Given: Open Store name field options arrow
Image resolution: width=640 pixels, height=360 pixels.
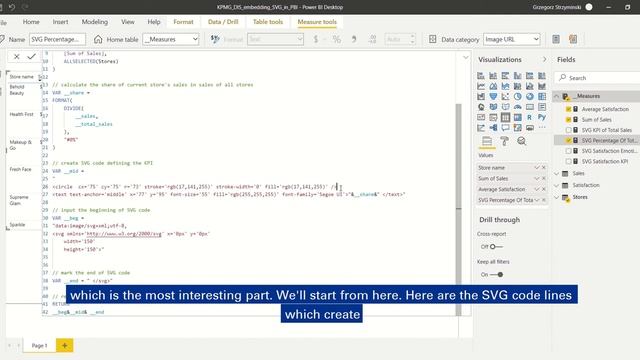Looking at the screenshot, I should 537,168.
